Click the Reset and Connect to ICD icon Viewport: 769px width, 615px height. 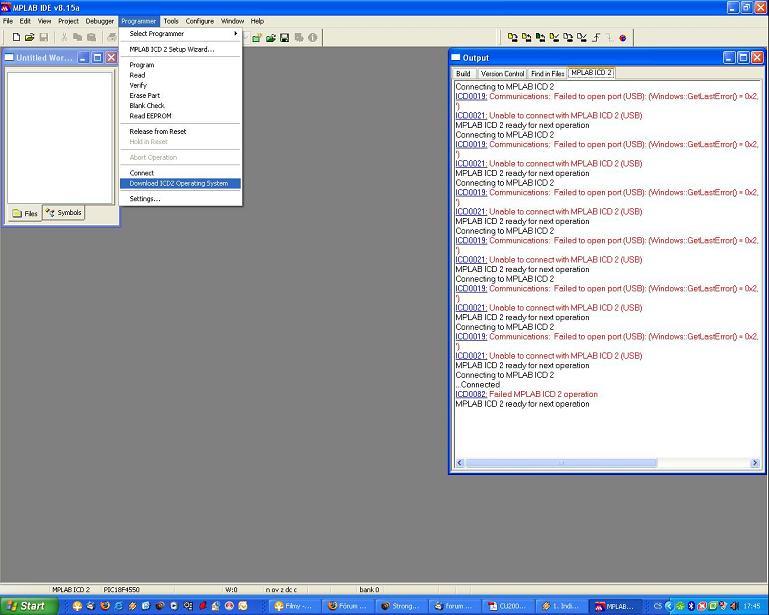[x=623, y=38]
